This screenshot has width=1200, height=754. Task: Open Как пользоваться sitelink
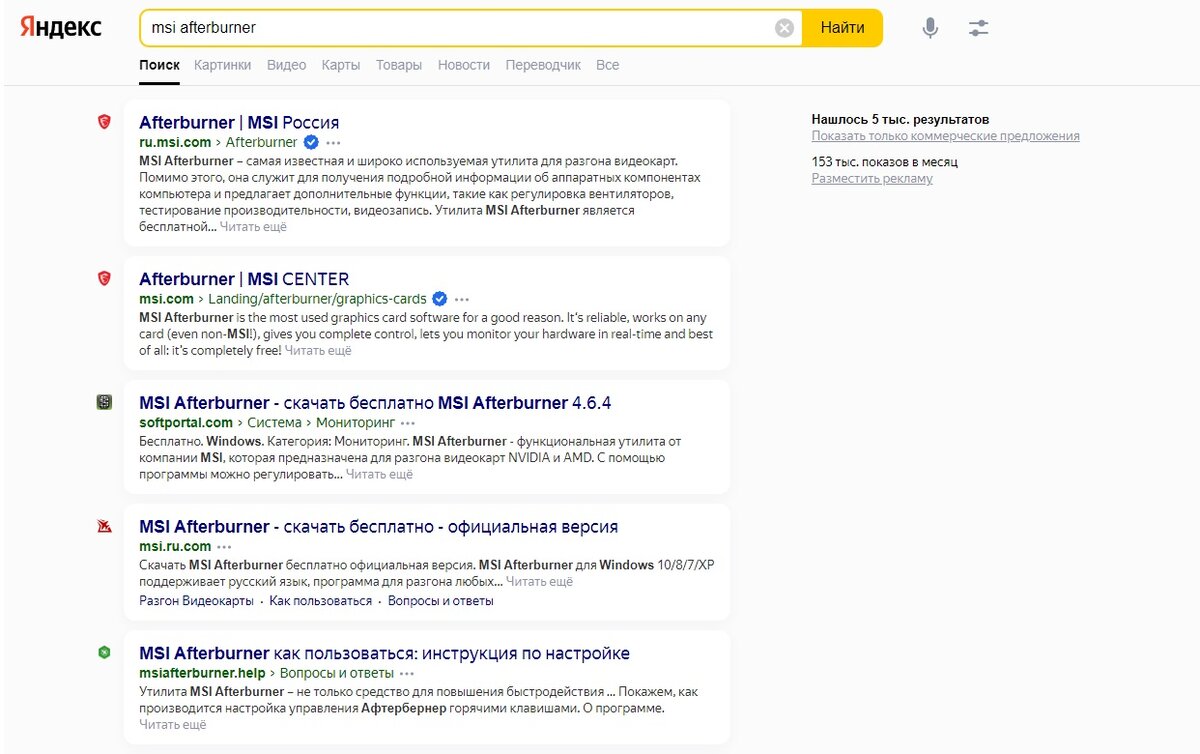click(320, 602)
